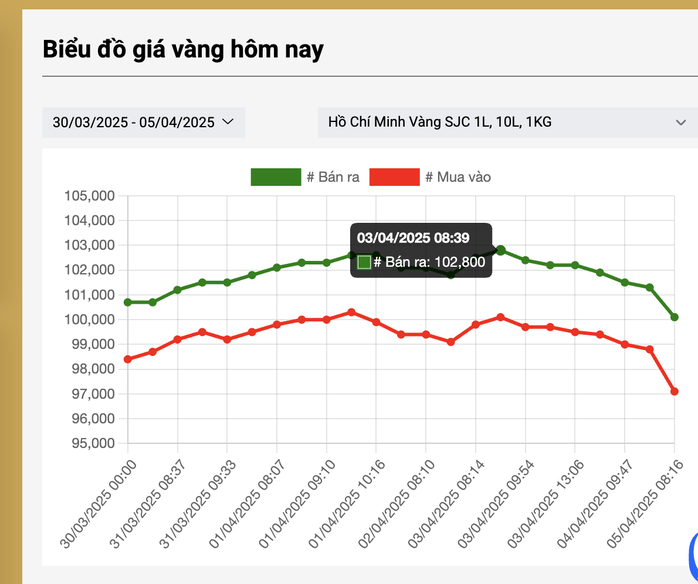Select green Bán ra point at 04/04/2025 09:47
Viewport: 698px width, 584px height.
pos(625,282)
